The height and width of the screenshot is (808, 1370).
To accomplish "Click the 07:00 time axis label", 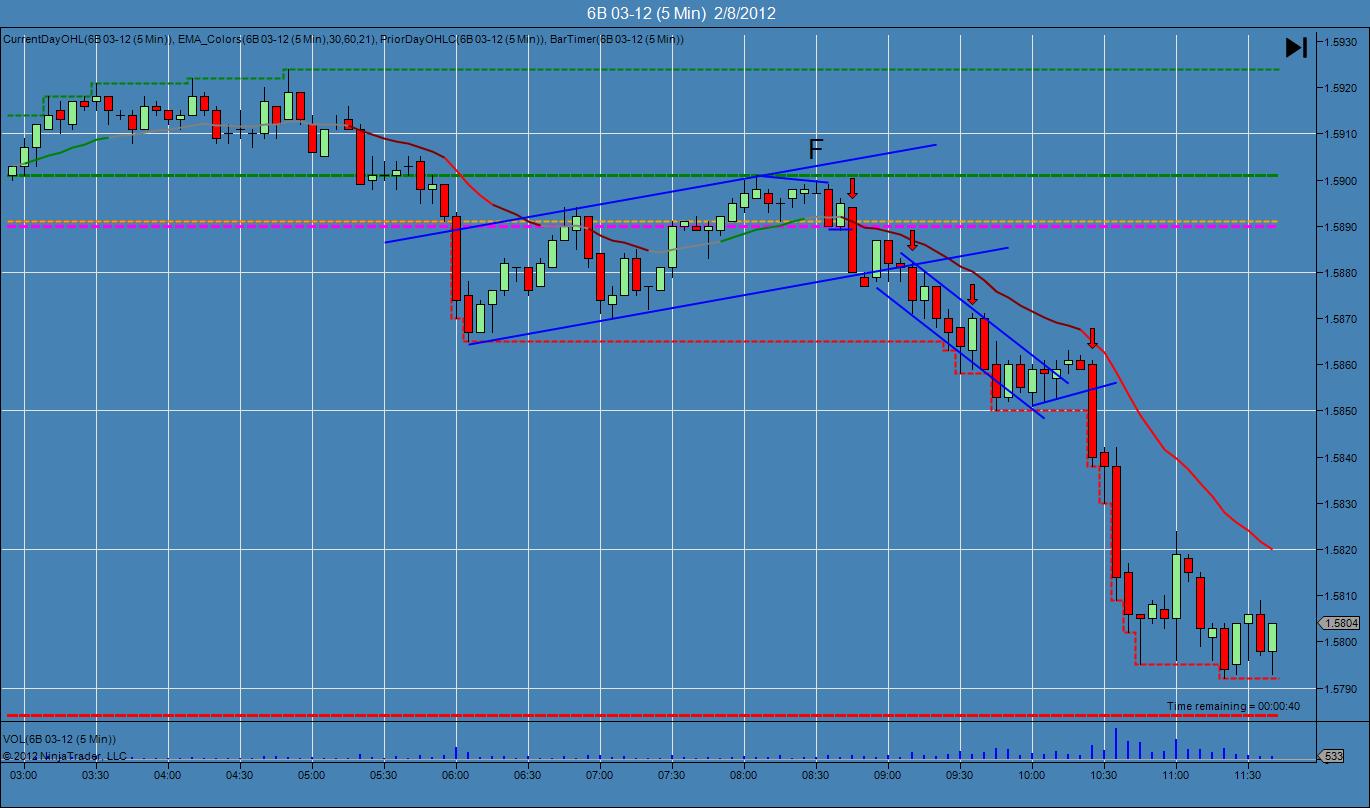I will click(x=600, y=775).
